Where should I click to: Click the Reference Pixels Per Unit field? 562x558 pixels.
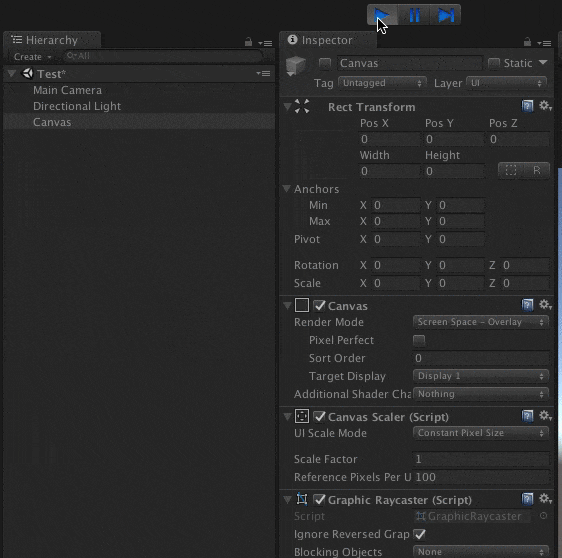click(x=481, y=477)
